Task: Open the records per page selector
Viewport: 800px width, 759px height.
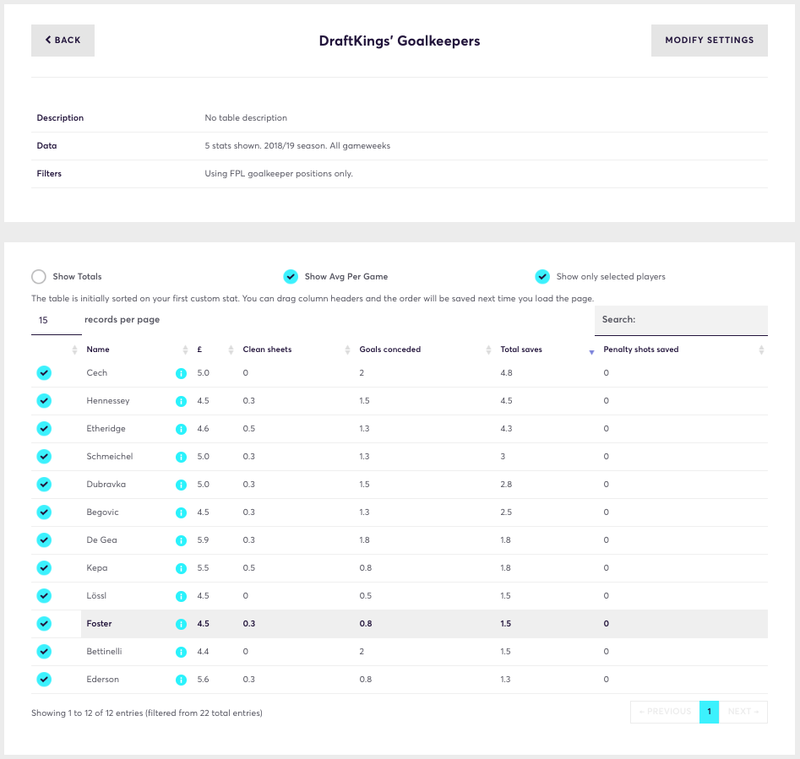Action: [x=56, y=320]
